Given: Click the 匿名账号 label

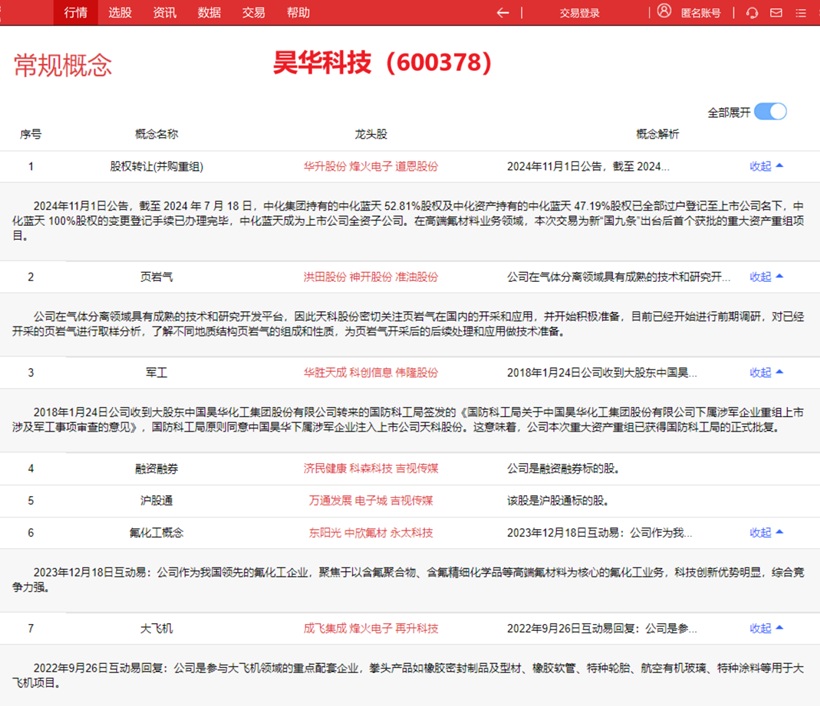Looking at the screenshot, I should pos(700,13).
